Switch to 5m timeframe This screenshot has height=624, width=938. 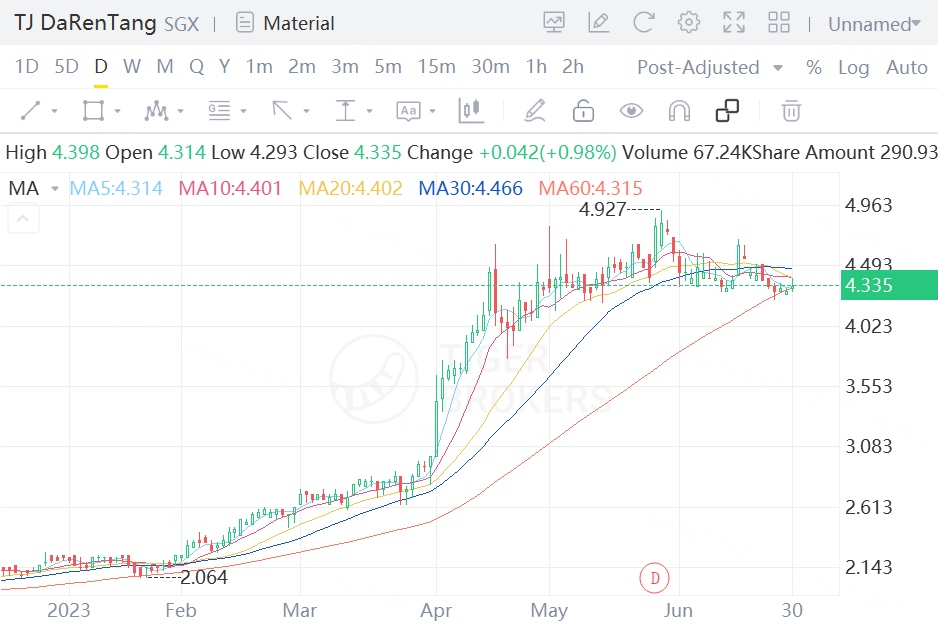388,66
